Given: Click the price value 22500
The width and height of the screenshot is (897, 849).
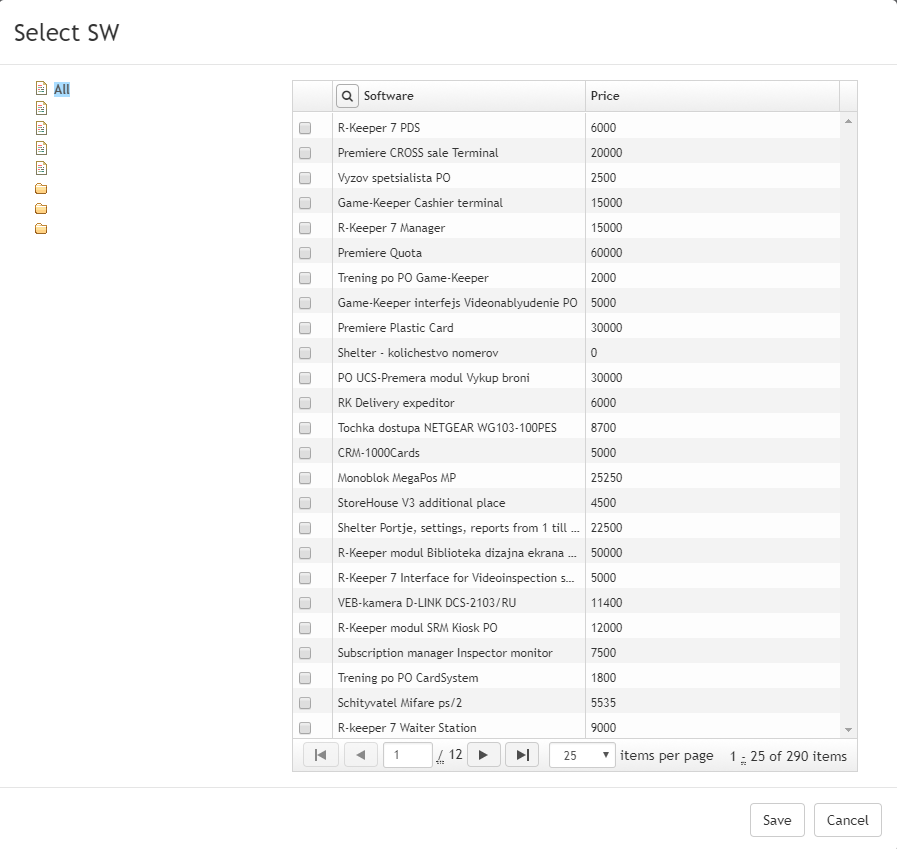Looking at the screenshot, I should (x=606, y=528).
